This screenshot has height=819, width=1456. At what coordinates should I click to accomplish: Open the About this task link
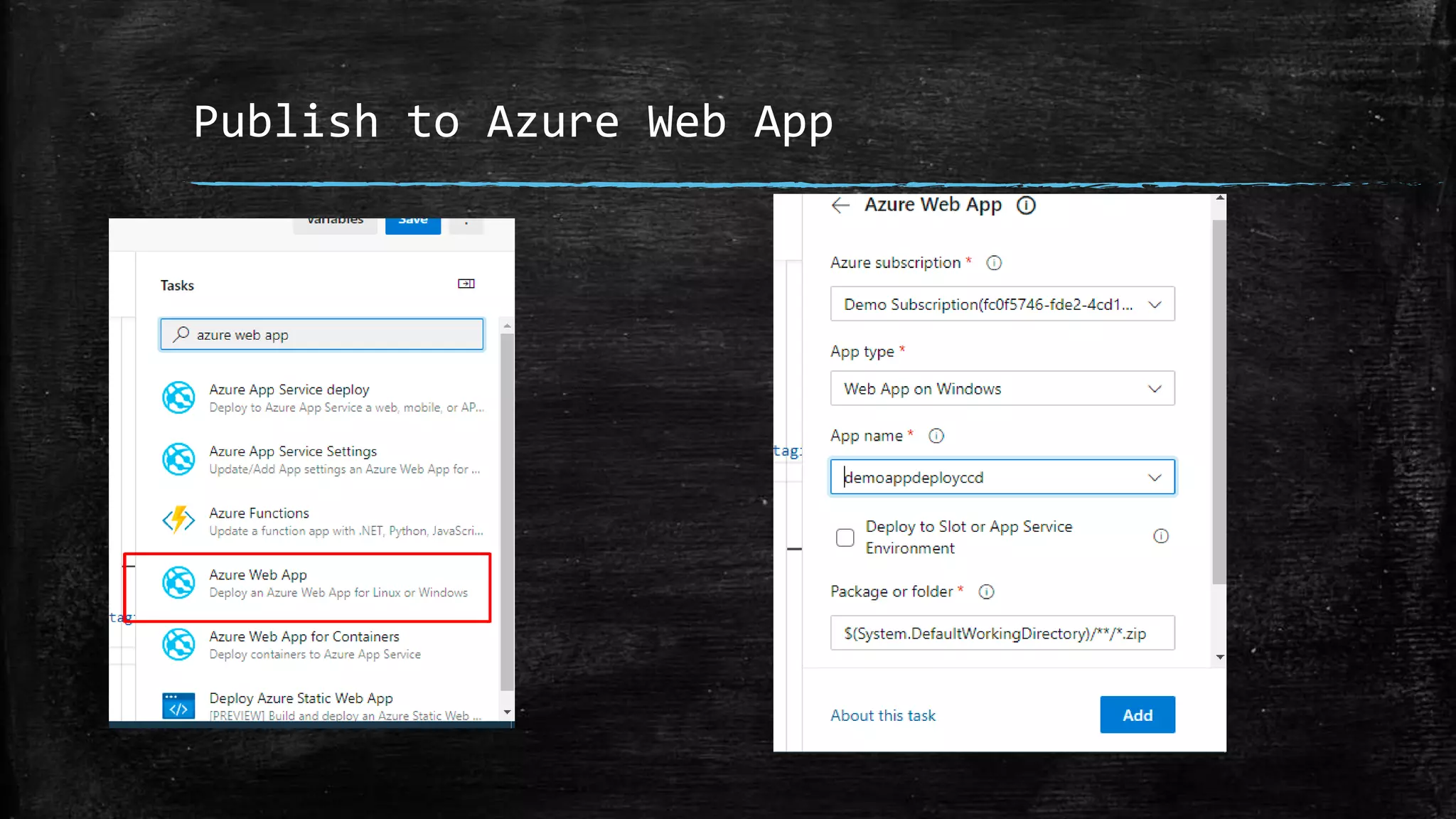pos(883,715)
